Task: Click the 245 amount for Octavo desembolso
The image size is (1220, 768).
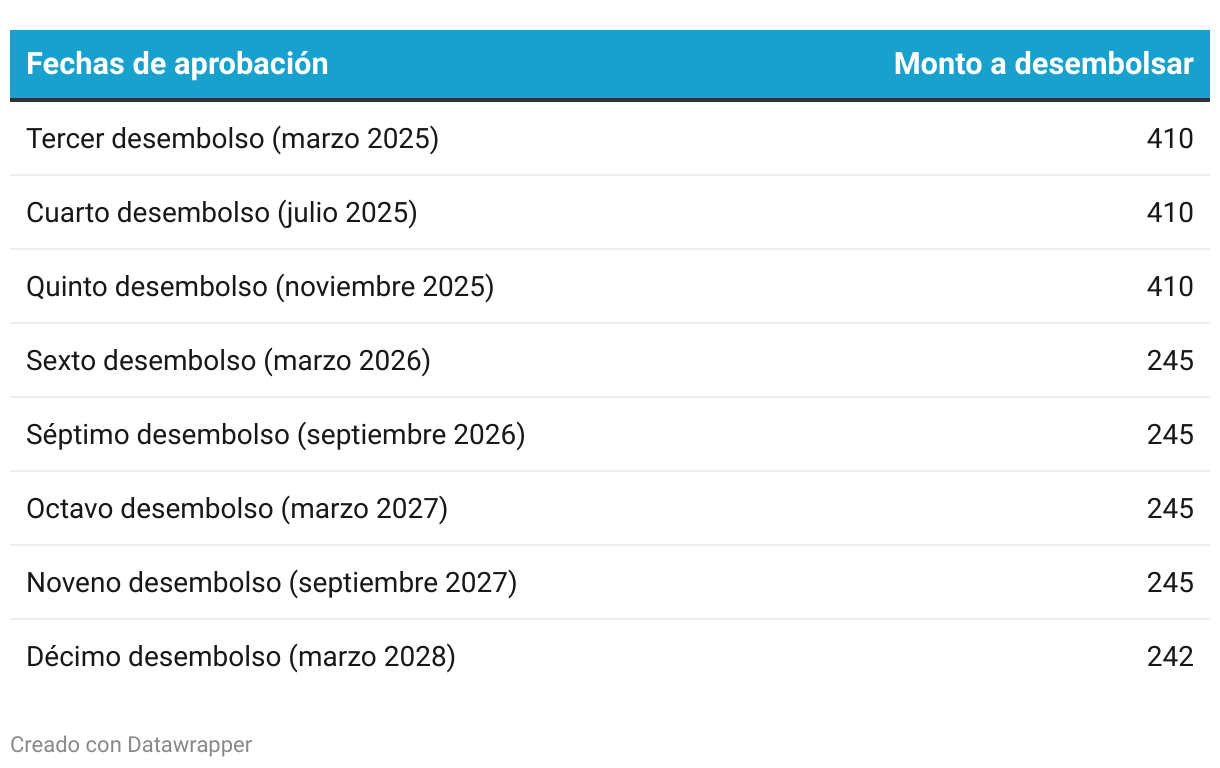Action: pos(1170,508)
